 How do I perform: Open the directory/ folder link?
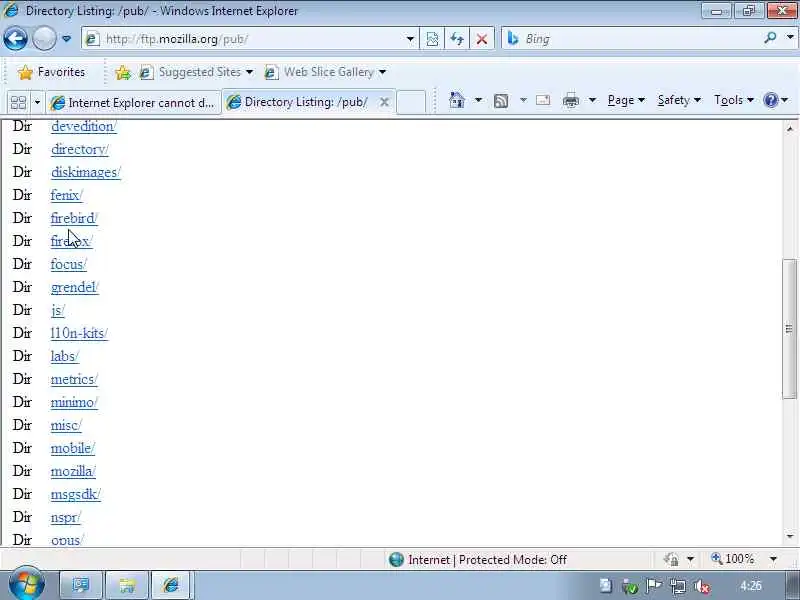(x=80, y=149)
